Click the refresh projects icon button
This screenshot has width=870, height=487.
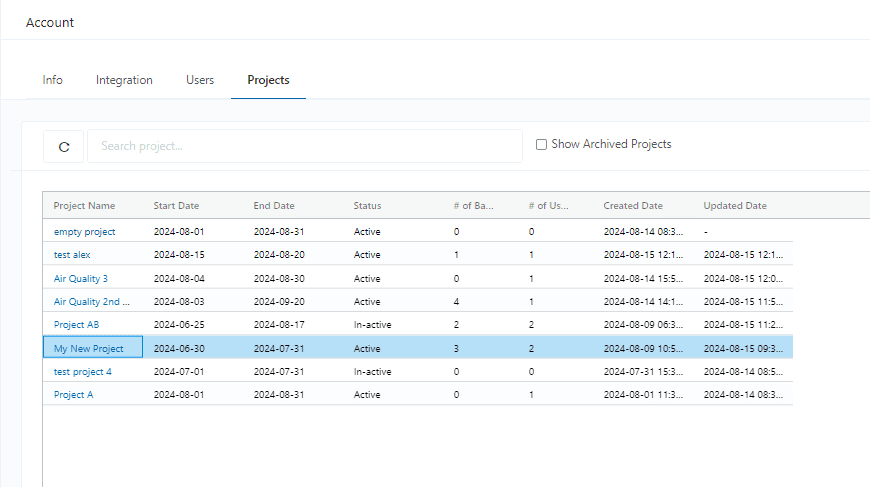coord(64,146)
